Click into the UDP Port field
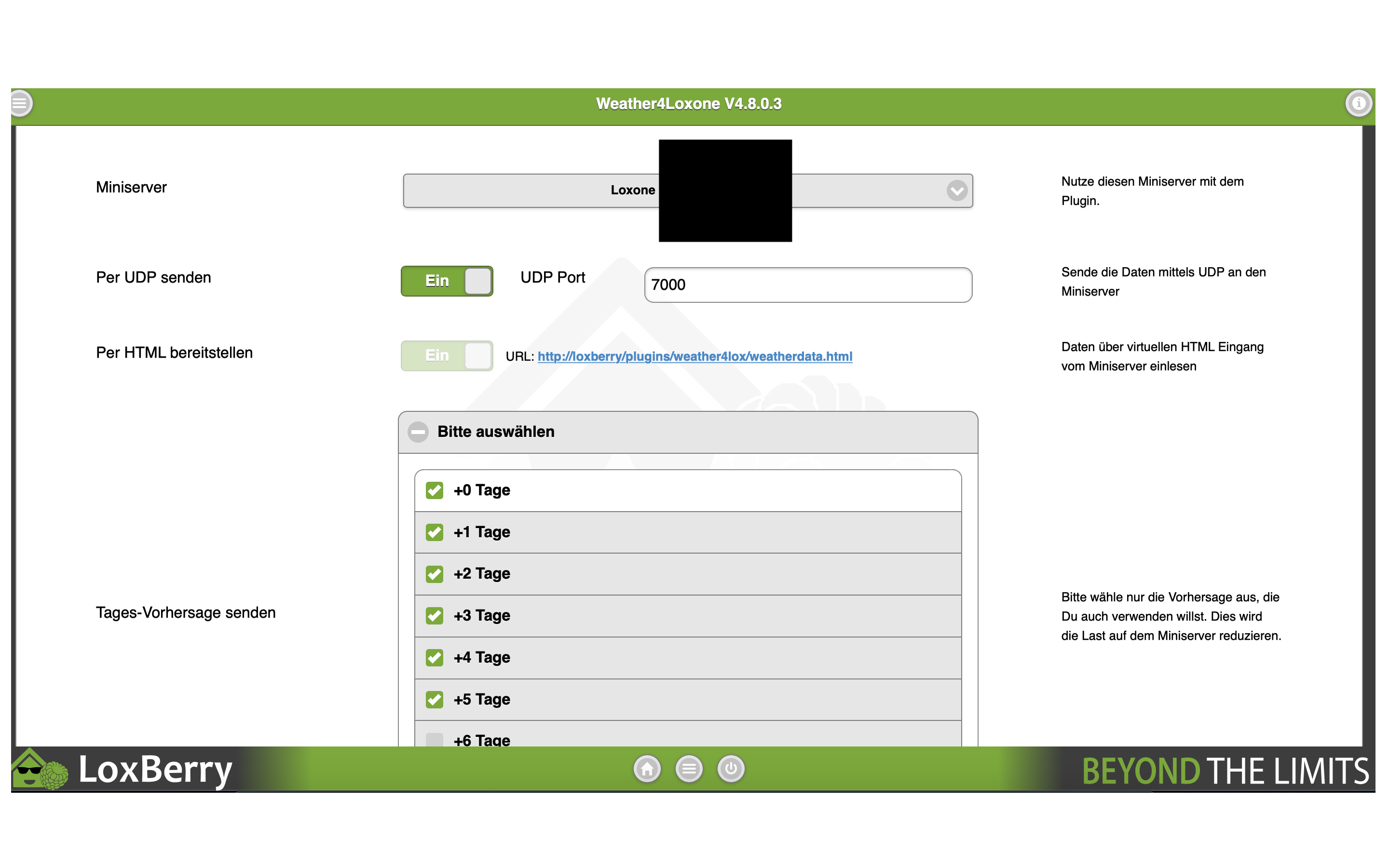Viewport: 1389px width, 868px height. click(x=807, y=285)
